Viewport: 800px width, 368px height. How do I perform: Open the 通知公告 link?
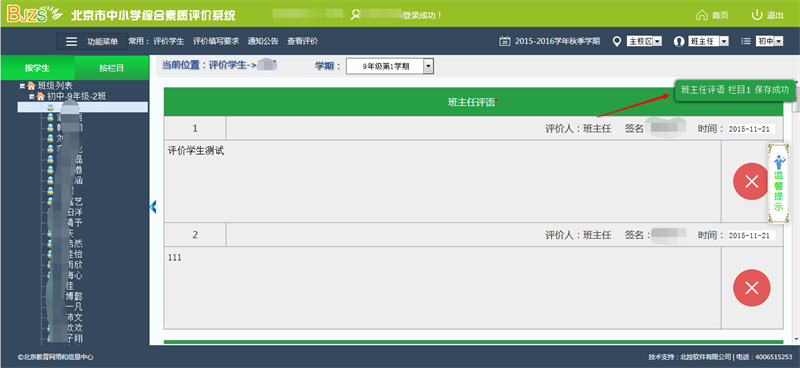[x=263, y=41]
